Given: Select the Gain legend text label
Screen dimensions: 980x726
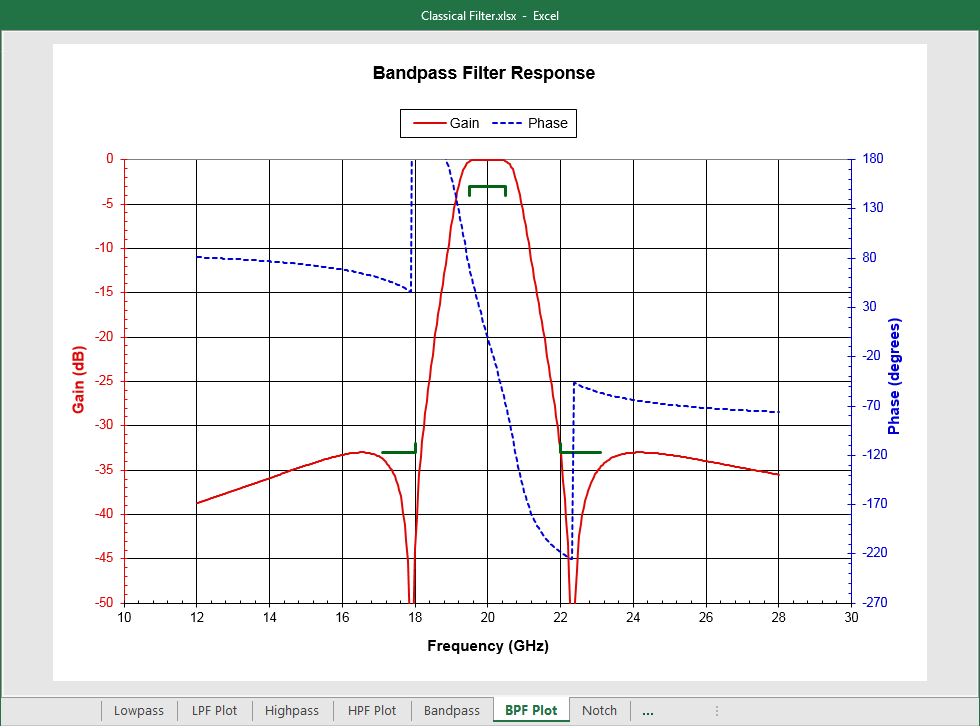Looking at the screenshot, I should click(x=464, y=123).
